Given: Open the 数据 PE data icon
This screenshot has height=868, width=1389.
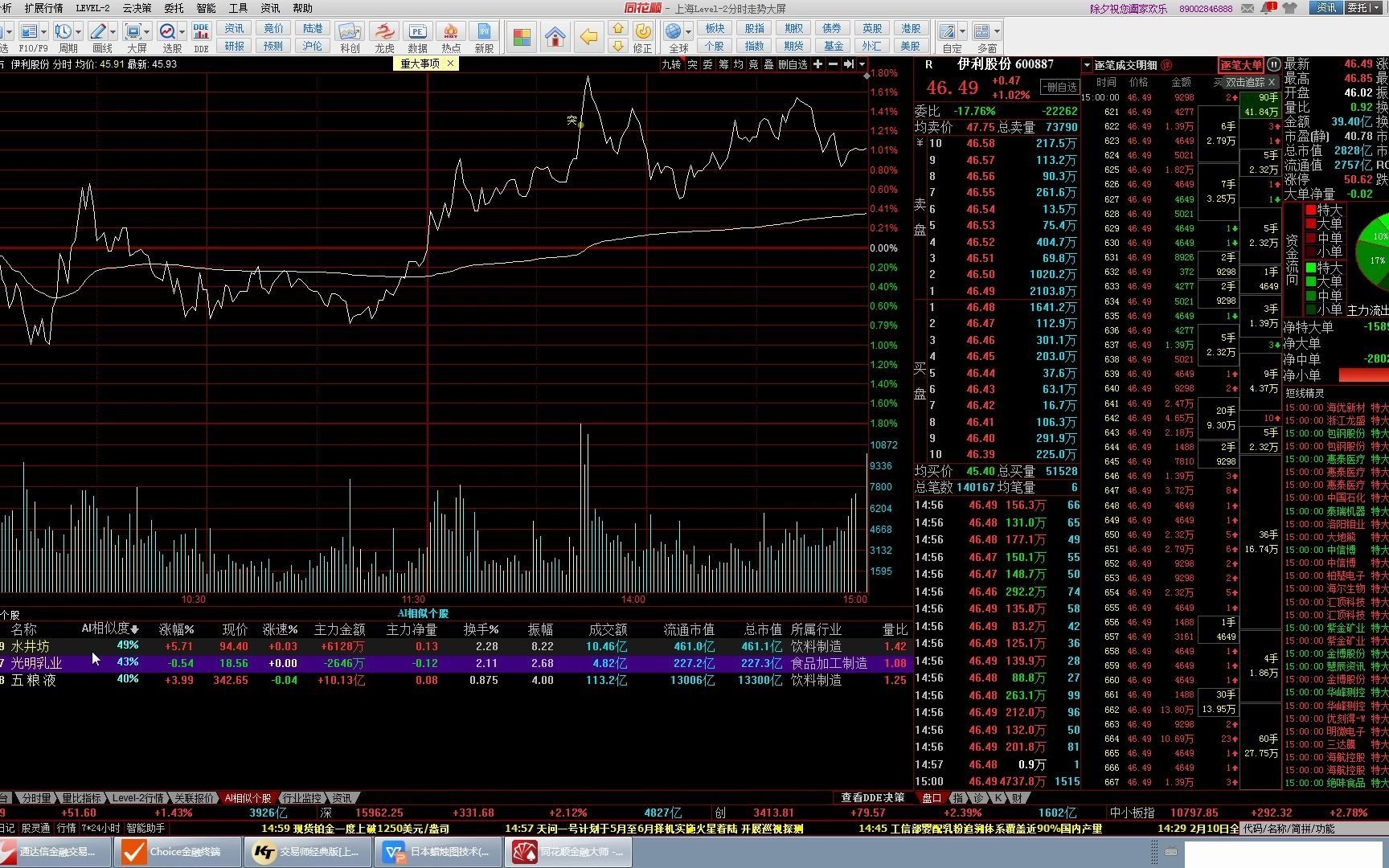Looking at the screenshot, I should 417,31.
